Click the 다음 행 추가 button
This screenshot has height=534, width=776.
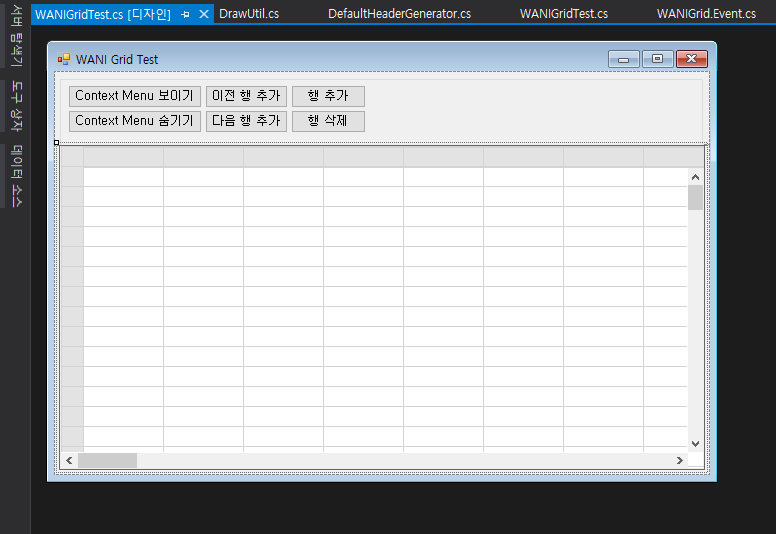point(246,121)
